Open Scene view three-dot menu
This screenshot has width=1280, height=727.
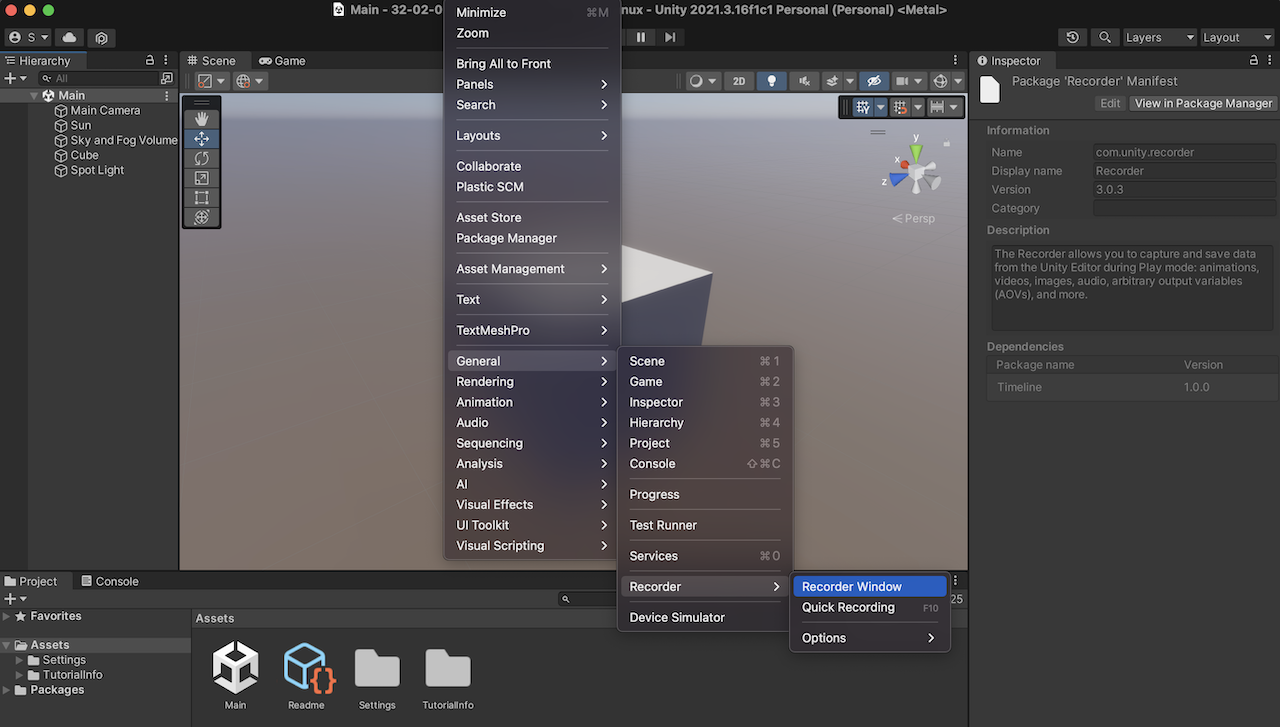point(956,60)
